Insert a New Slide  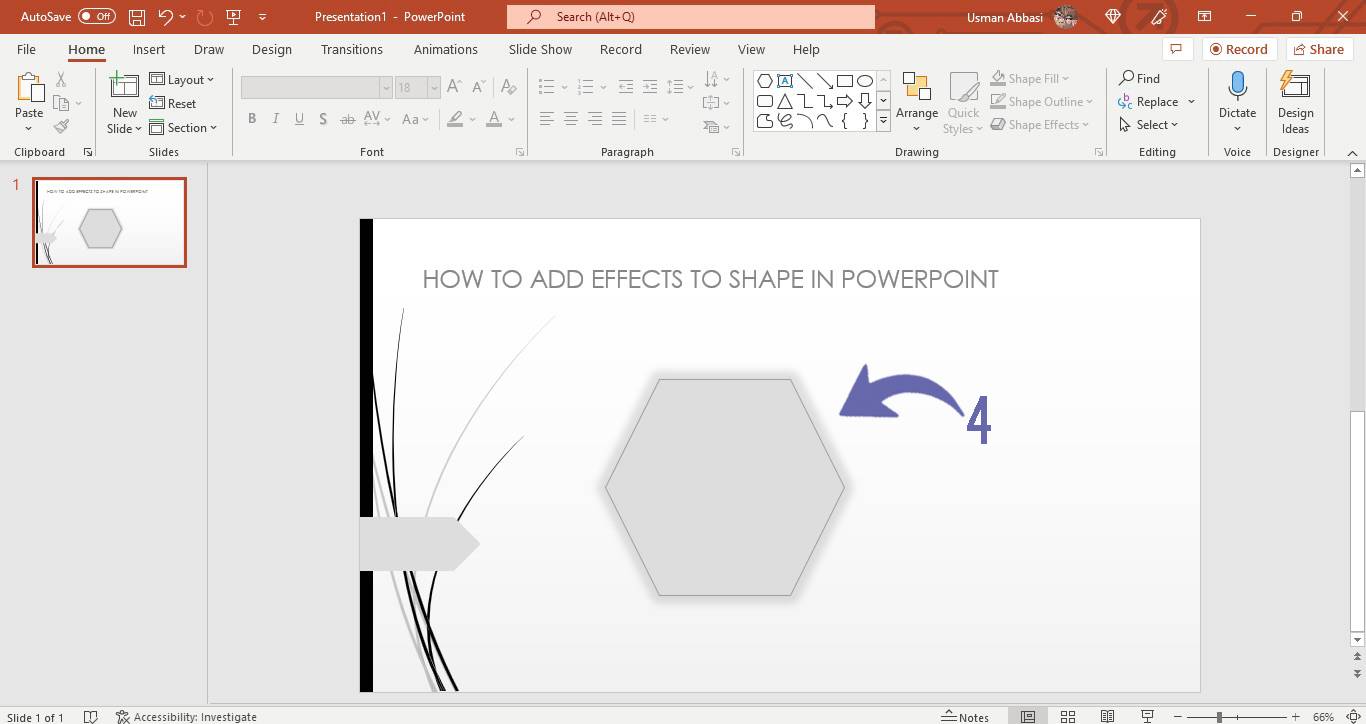(x=124, y=103)
